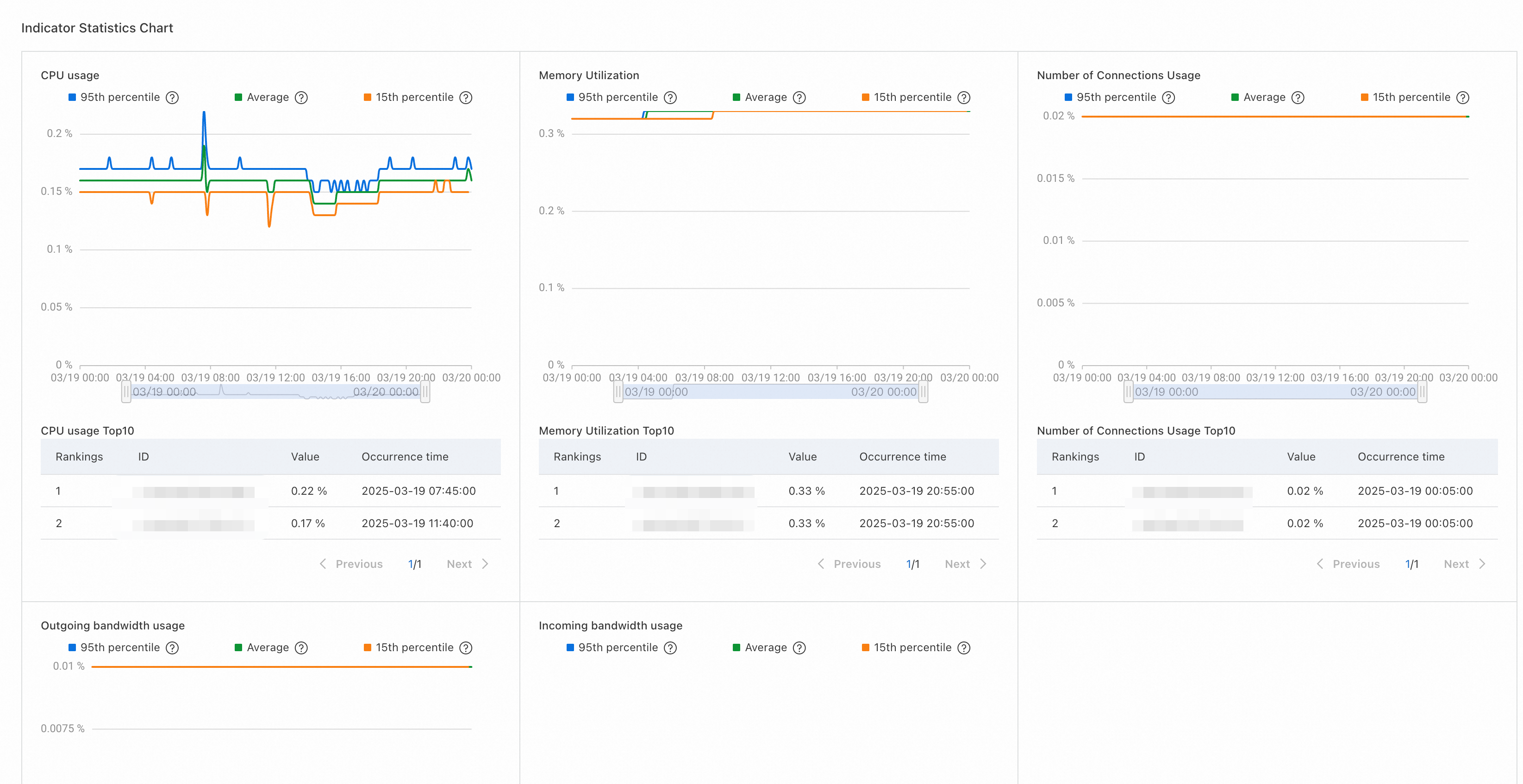
Task: Click help icon beside CPU 95th percentile
Action: tap(172, 98)
